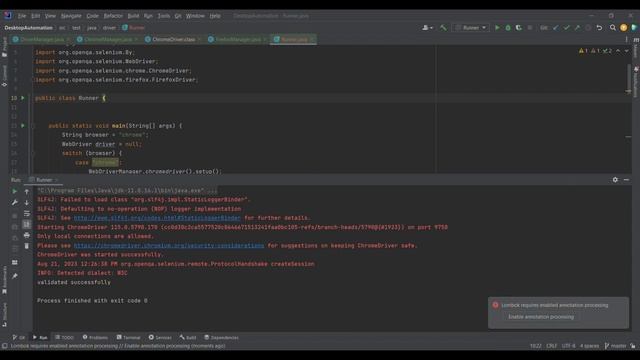Screen dimensions: 640x360
Task: Open the Services tool window
Action: click(160, 338)
